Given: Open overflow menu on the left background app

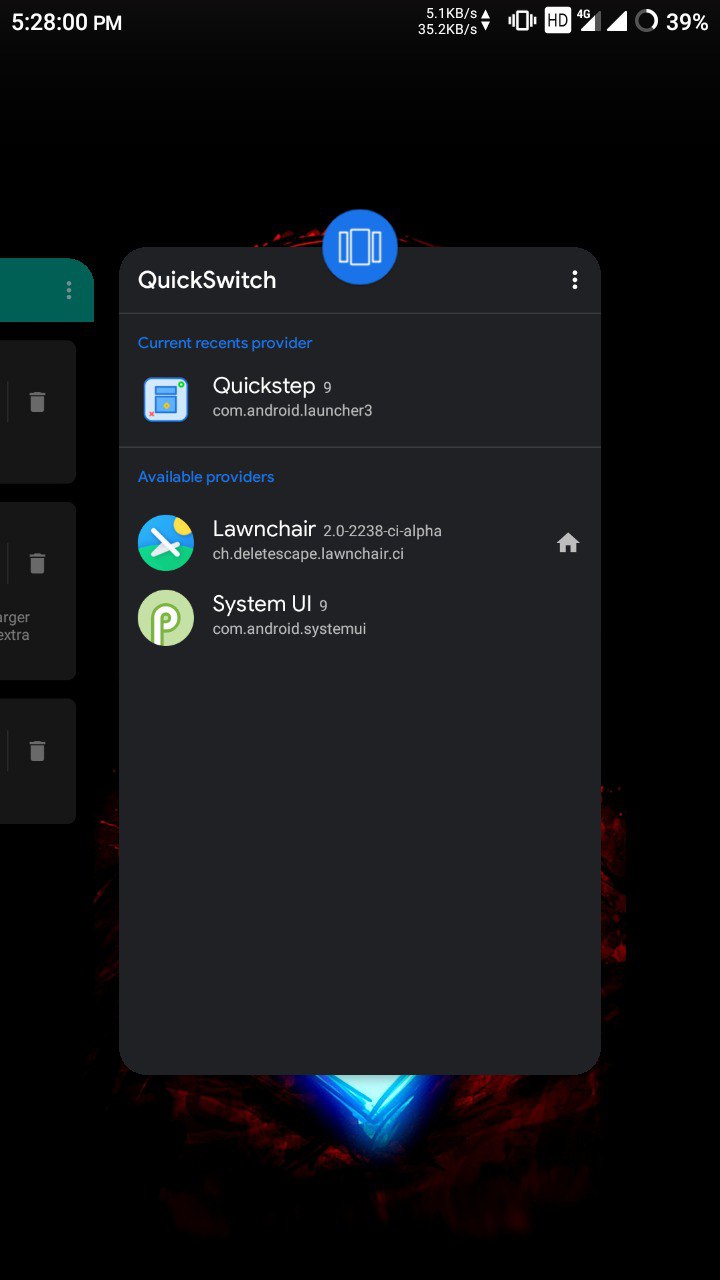Looking at the screenshot, I should click(69, 290).
